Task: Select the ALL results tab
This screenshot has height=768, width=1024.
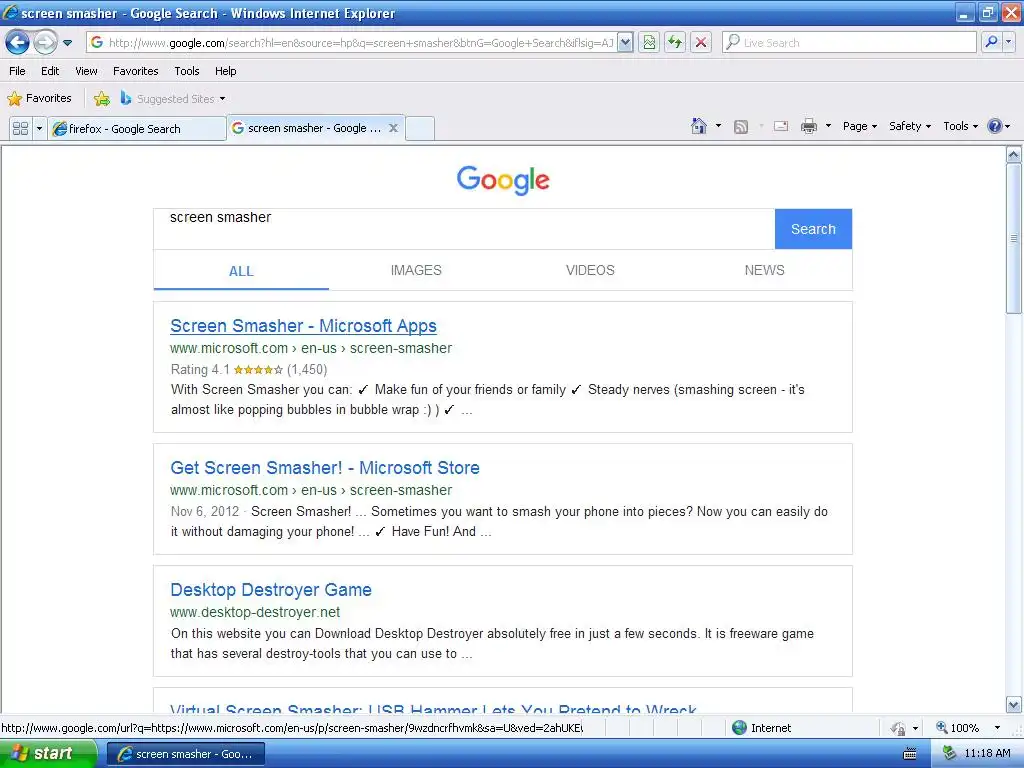Action: pyautogui.click(x=241, y=271)
